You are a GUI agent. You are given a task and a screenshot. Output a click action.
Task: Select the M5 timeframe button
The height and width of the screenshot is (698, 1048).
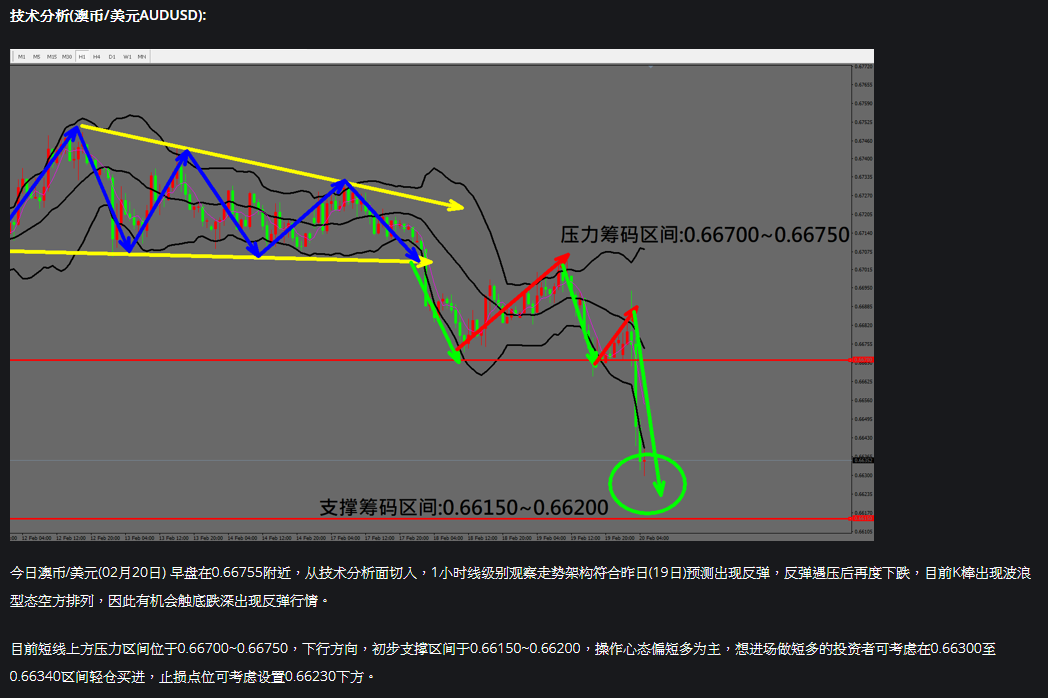tap(37, 57)
